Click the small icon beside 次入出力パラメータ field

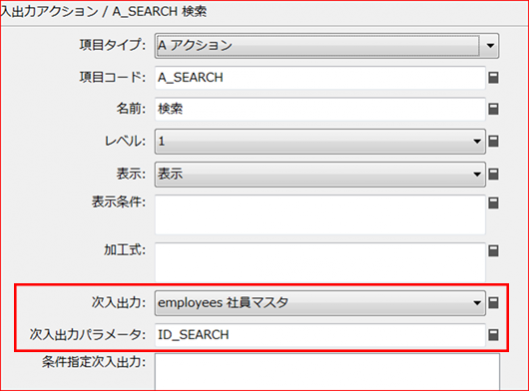(x=493, y=335)
